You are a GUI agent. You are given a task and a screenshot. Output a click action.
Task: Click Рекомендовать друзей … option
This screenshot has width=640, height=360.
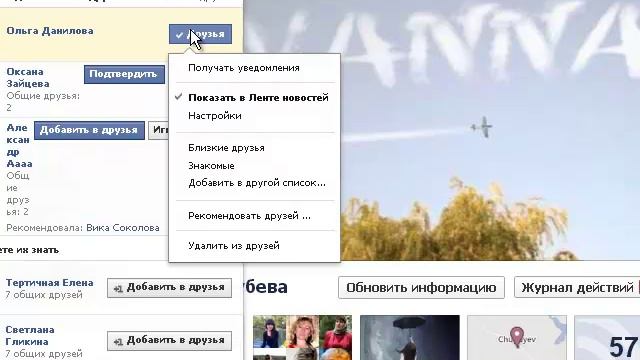[249, 216]
